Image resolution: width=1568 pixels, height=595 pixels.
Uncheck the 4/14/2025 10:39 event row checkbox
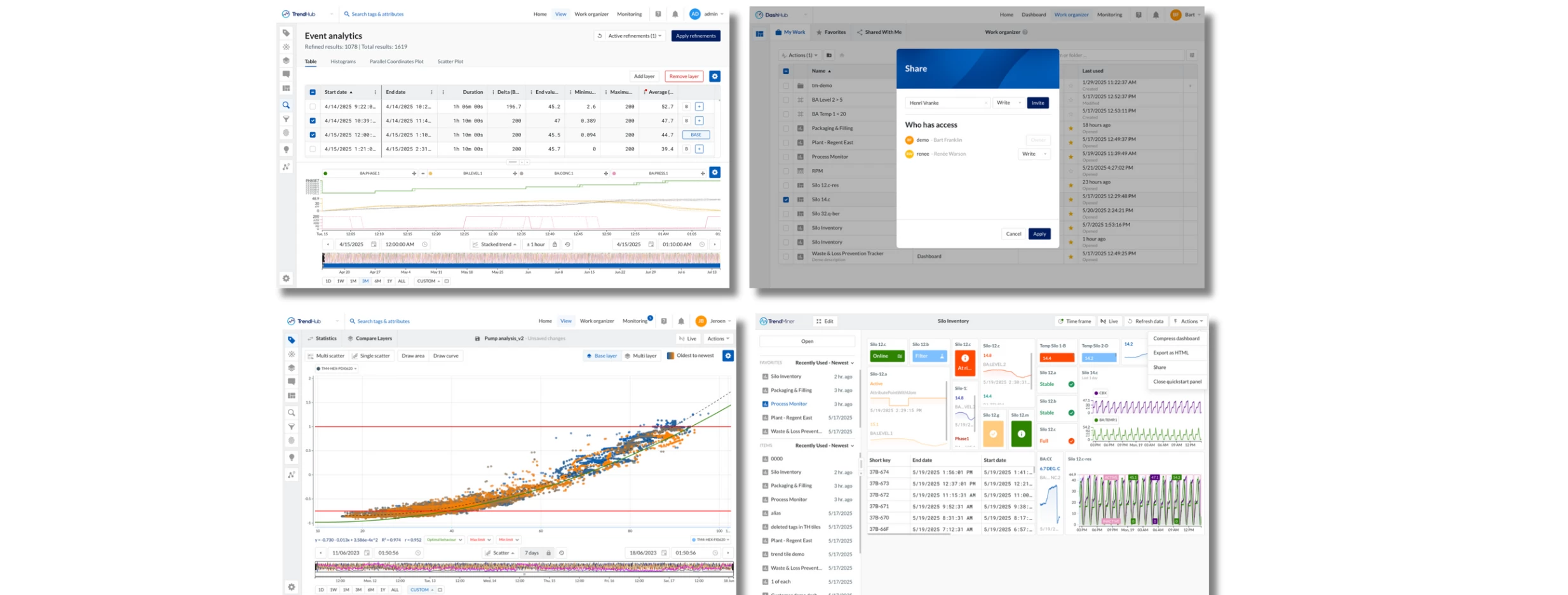[313, 121]
